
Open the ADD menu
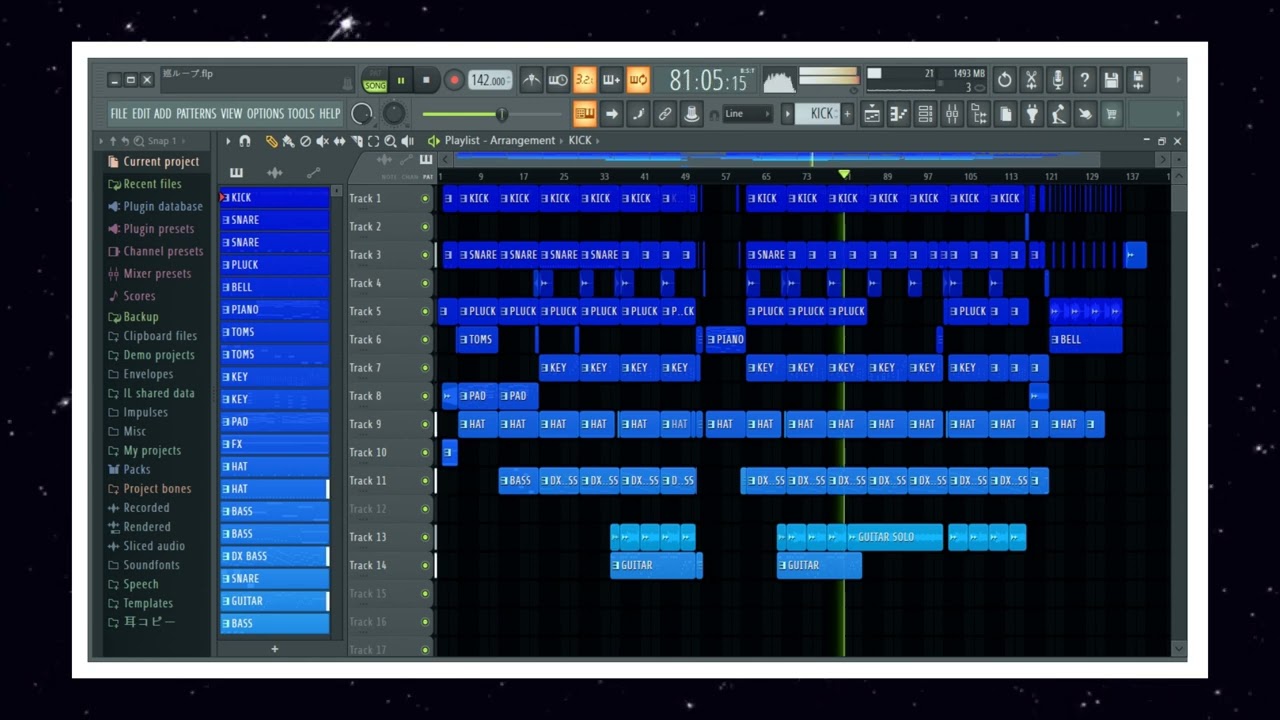click(163, 114)
